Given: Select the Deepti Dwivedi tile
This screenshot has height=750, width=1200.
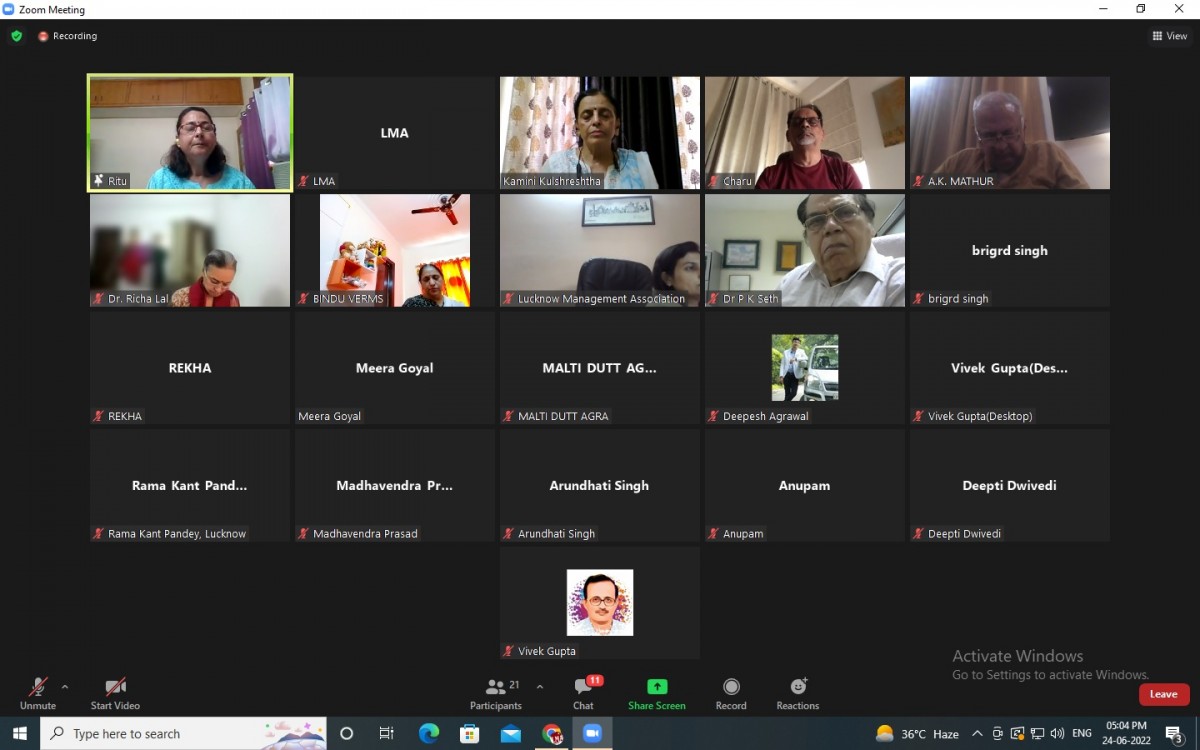Looking at the screenshot, I should tap(1010, 485).
